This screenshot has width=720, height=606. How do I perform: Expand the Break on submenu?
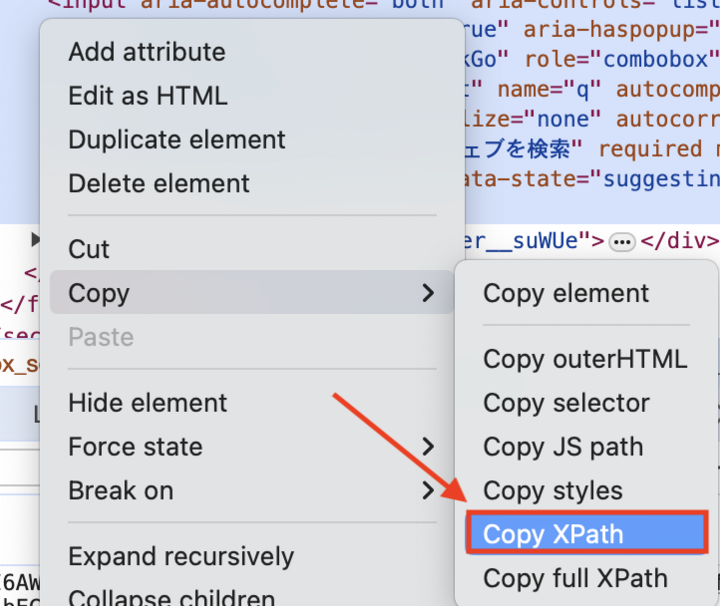pos(429,491)
